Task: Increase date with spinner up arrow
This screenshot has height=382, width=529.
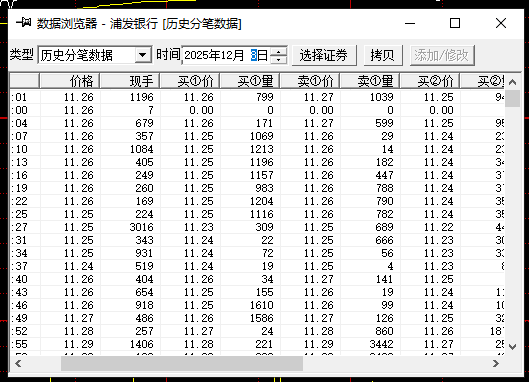Action: tap(279, 51)
